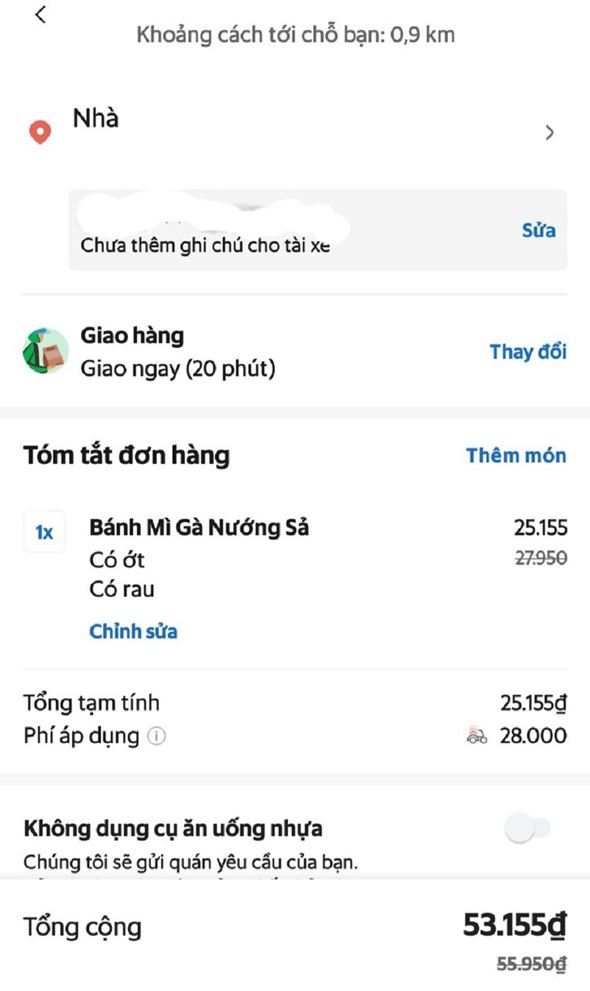Change delivery option via Thay đổi
The image size is (590, 991).
528,351
